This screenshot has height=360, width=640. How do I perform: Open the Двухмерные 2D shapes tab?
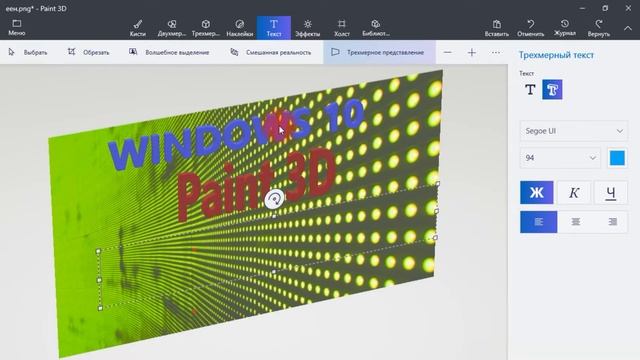click(x=172, y=28)
